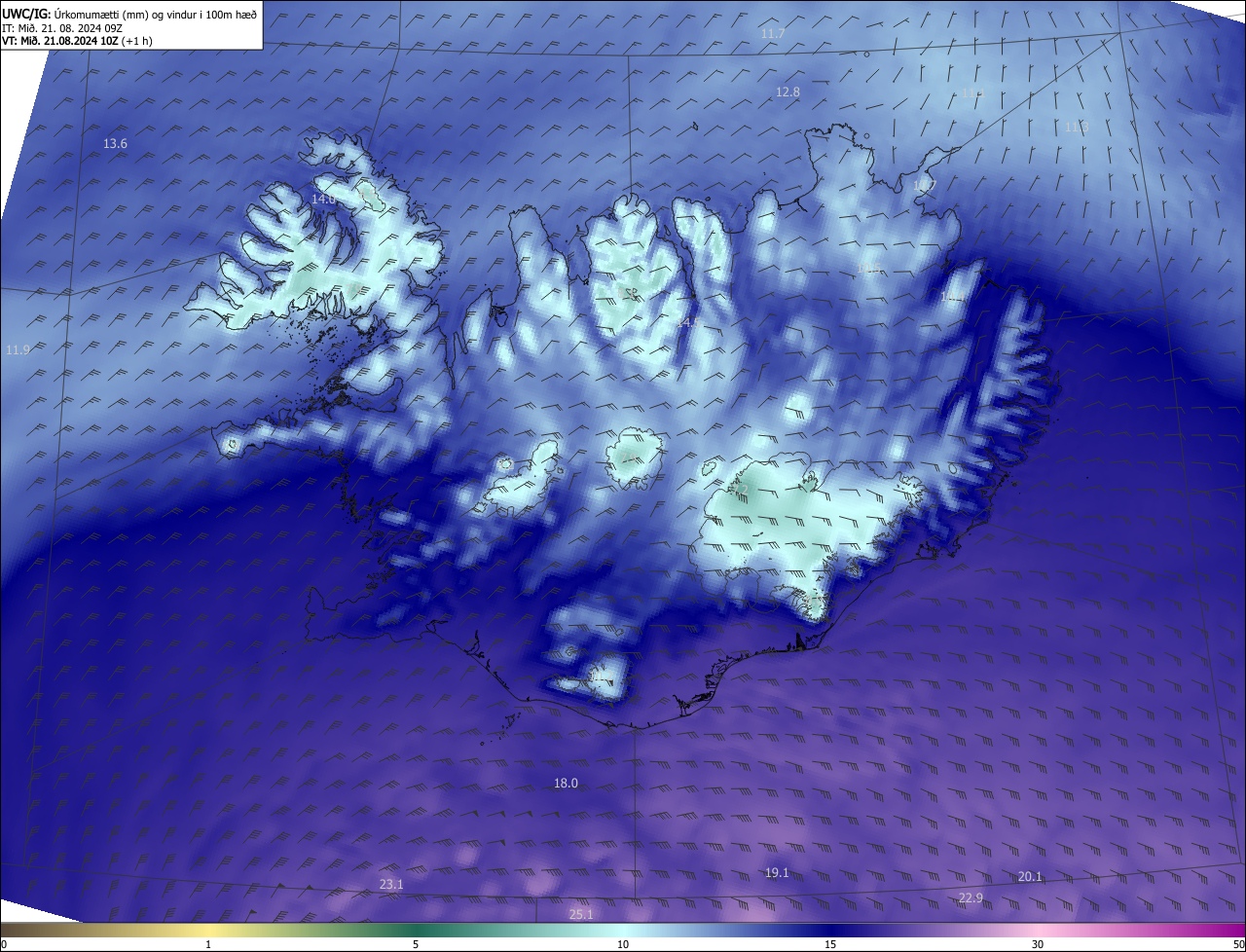Click the 12.8 value label

click(788, 92)
